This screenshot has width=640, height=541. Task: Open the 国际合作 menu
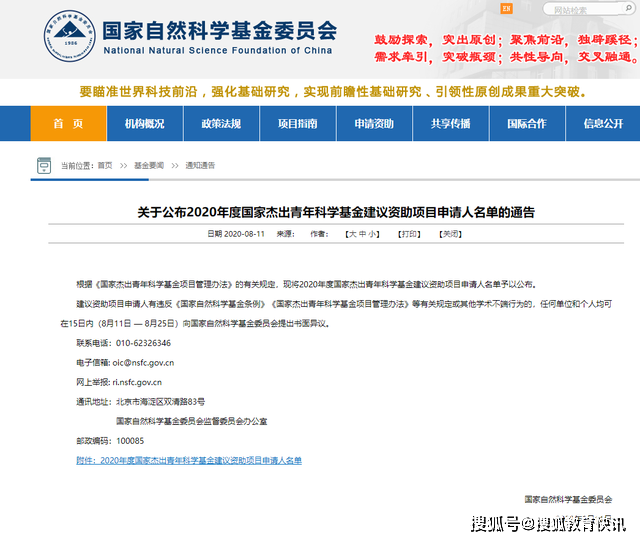pos(527,123)
